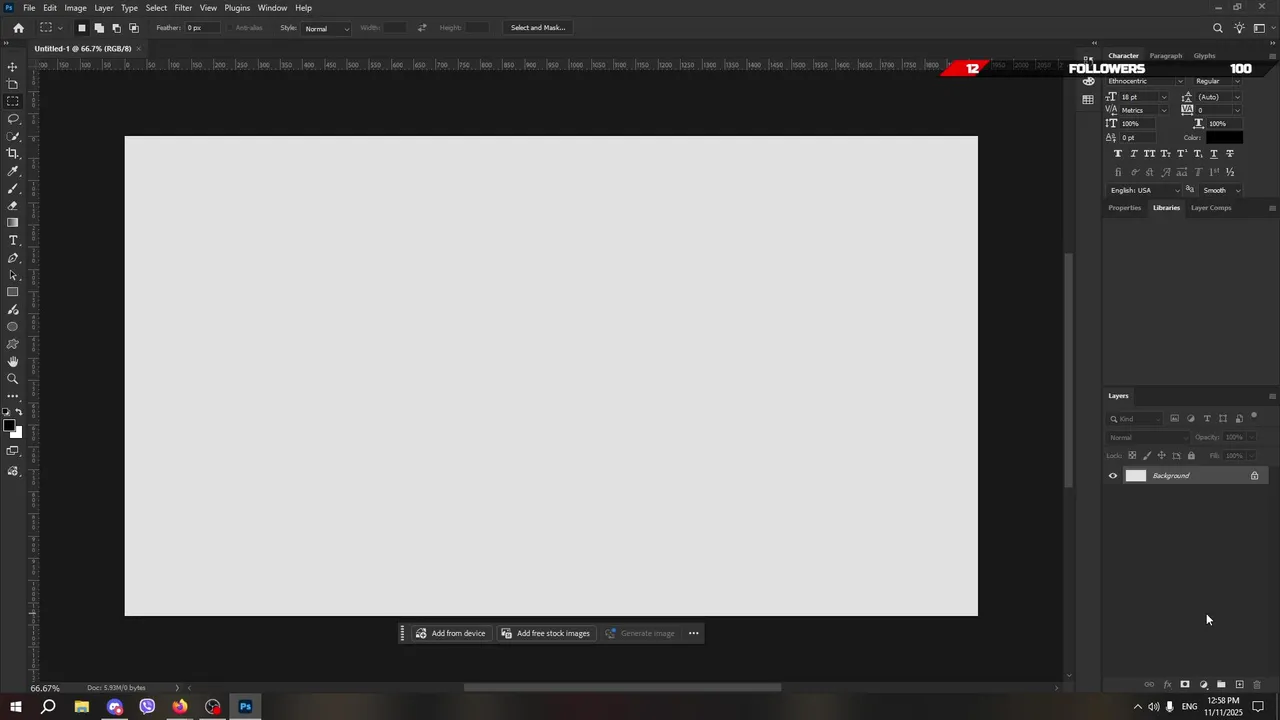Open the marquee Style Normal dropdown
This screenshot has height=720, width=1280.
(x=327, y=28)
